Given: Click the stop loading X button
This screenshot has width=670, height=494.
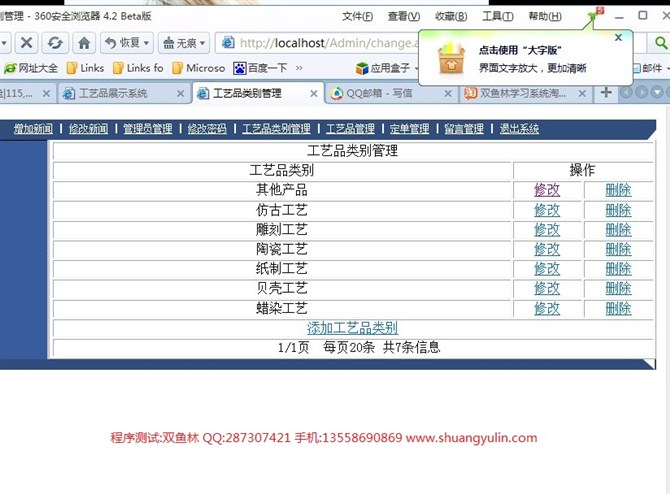Looking at the screenshot, I should 26,43.
